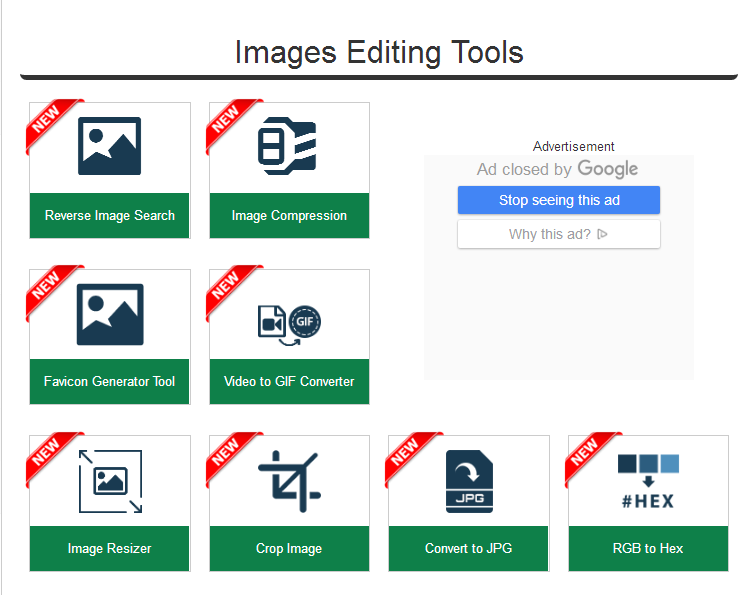Click the Image Resizer icon
Viewport: 755px width, 595px height.
[109, 481]
